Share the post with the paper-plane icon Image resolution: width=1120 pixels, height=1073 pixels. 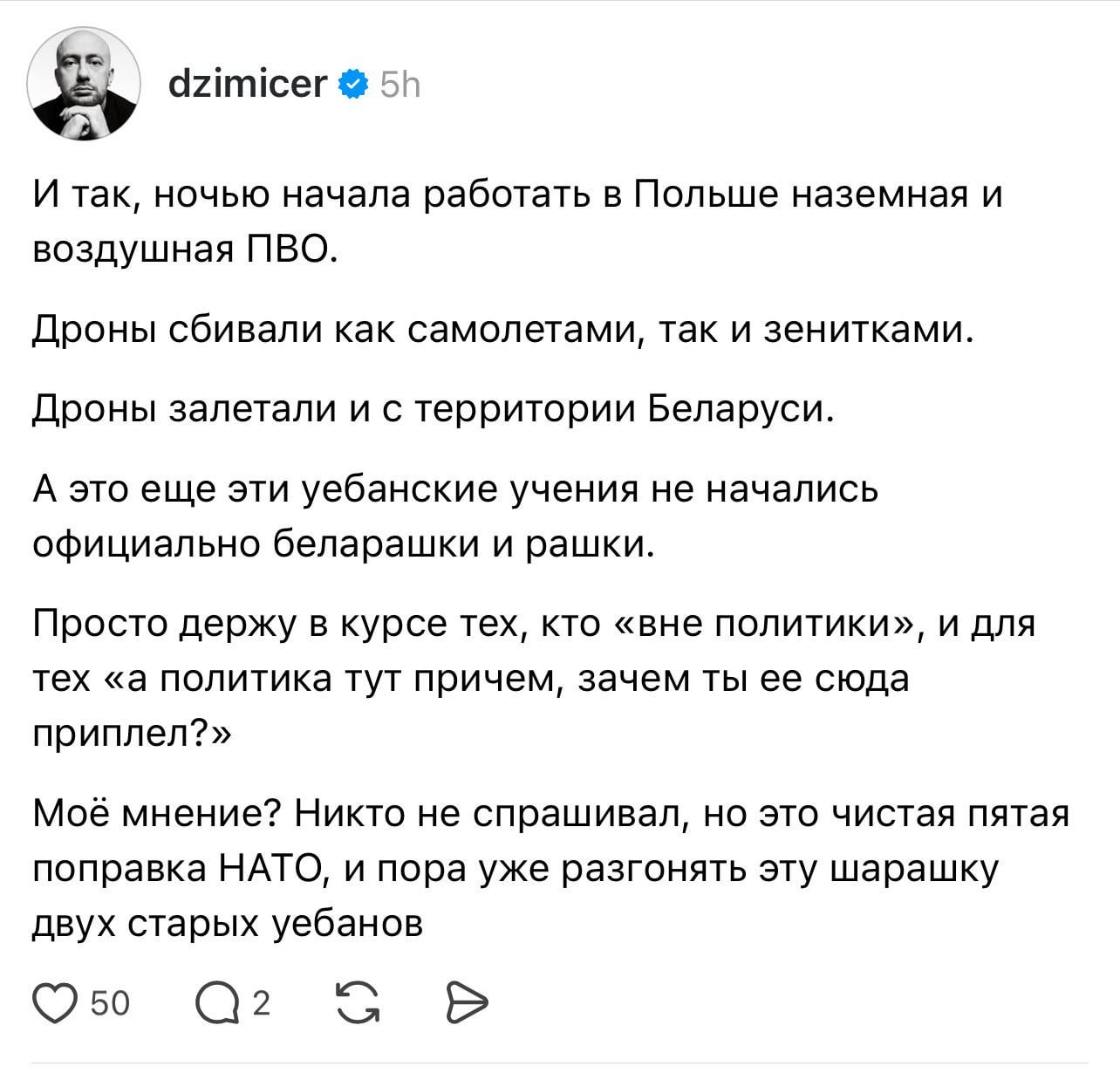(466, 1003)
